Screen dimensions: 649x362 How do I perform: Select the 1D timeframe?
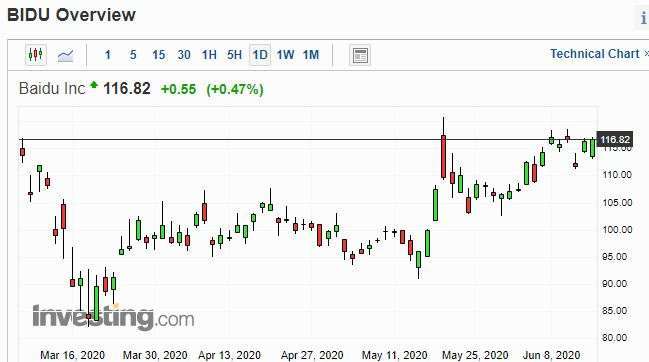(x=260, y=55)
